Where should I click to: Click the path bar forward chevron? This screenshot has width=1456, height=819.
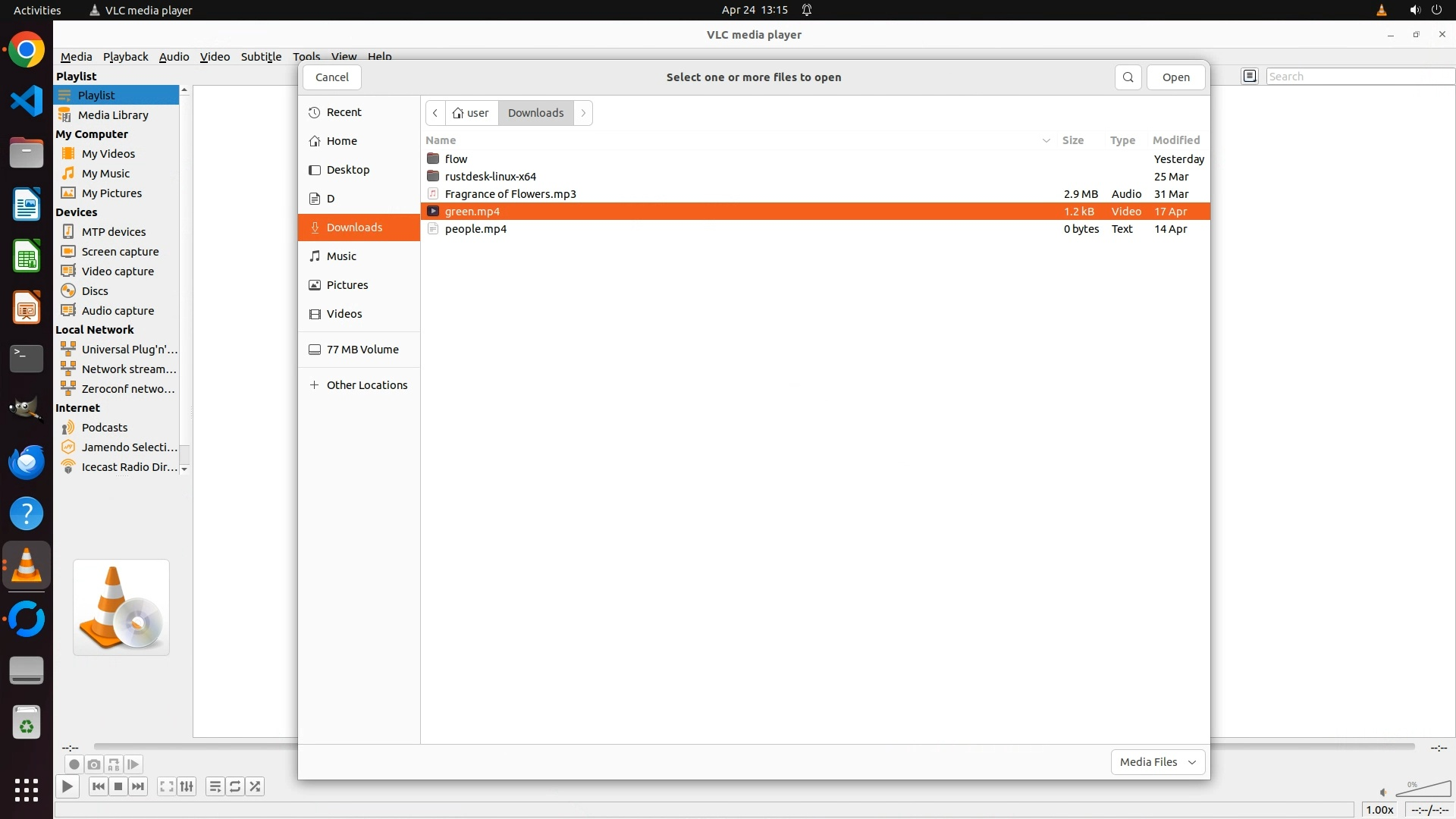[583, 113]
